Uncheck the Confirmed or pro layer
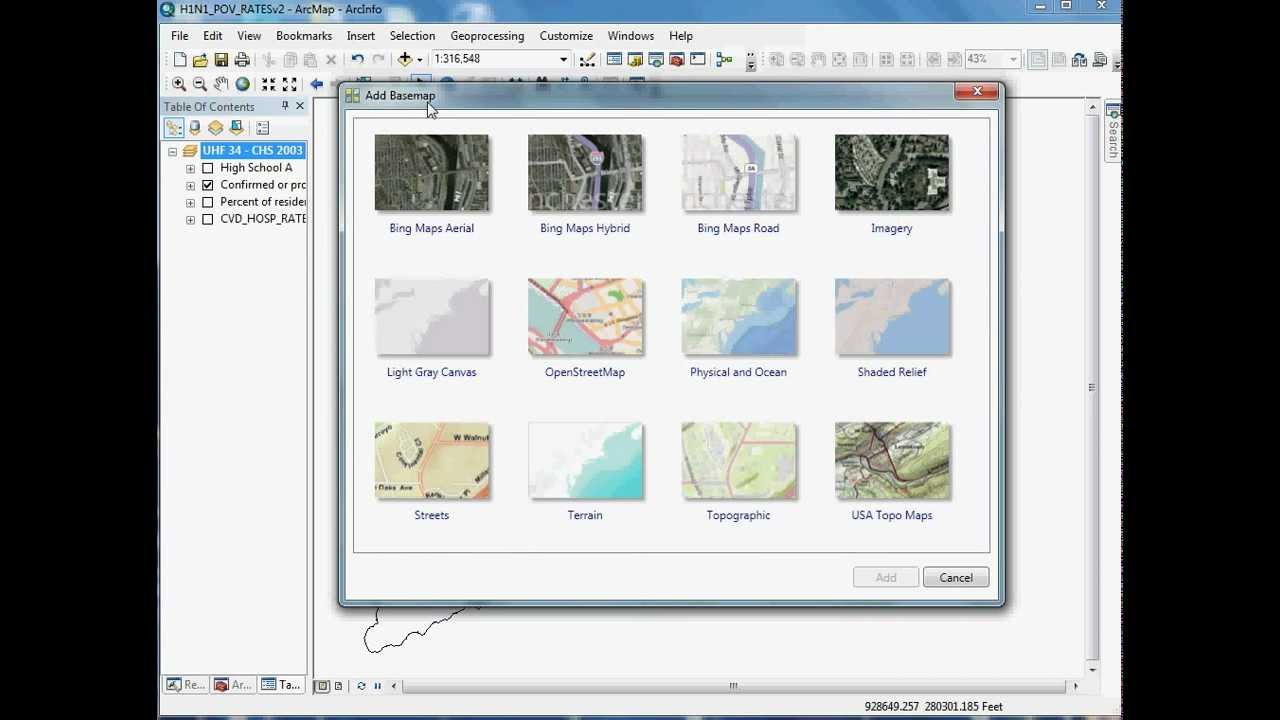This screenshot has width=1280, height=720. (208, 185)
